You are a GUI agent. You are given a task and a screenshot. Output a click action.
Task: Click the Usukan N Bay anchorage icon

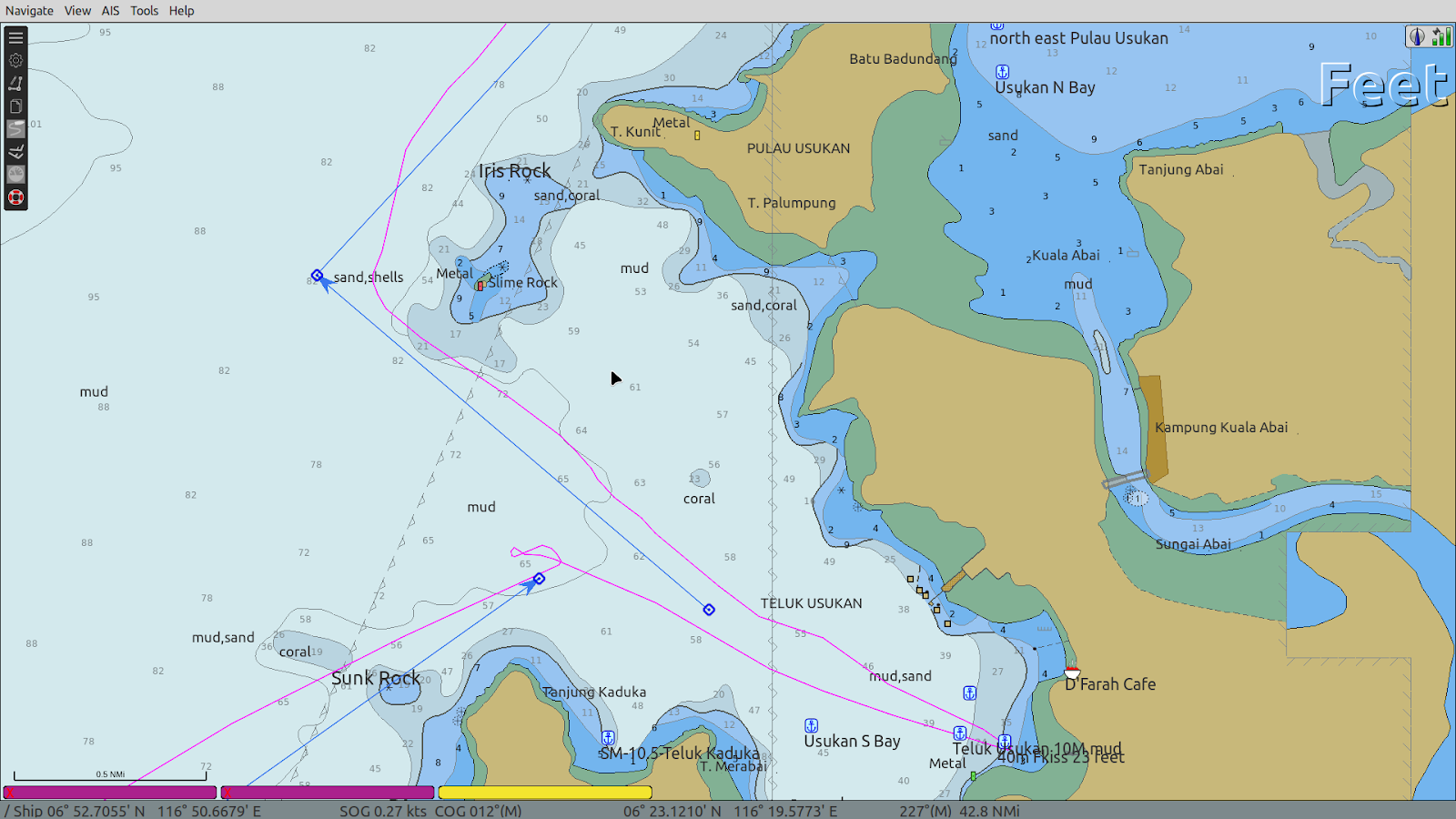pos(1002,72)
